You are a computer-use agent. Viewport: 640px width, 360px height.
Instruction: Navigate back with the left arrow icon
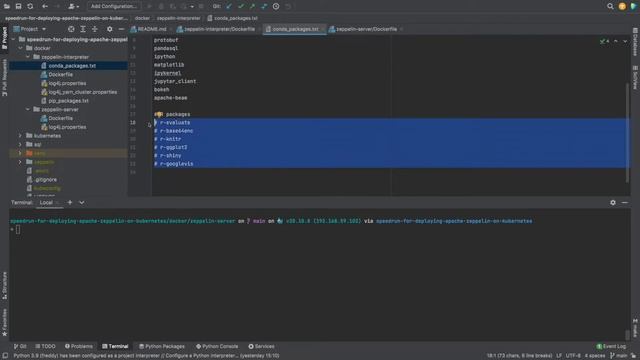(x=45, y=6)
